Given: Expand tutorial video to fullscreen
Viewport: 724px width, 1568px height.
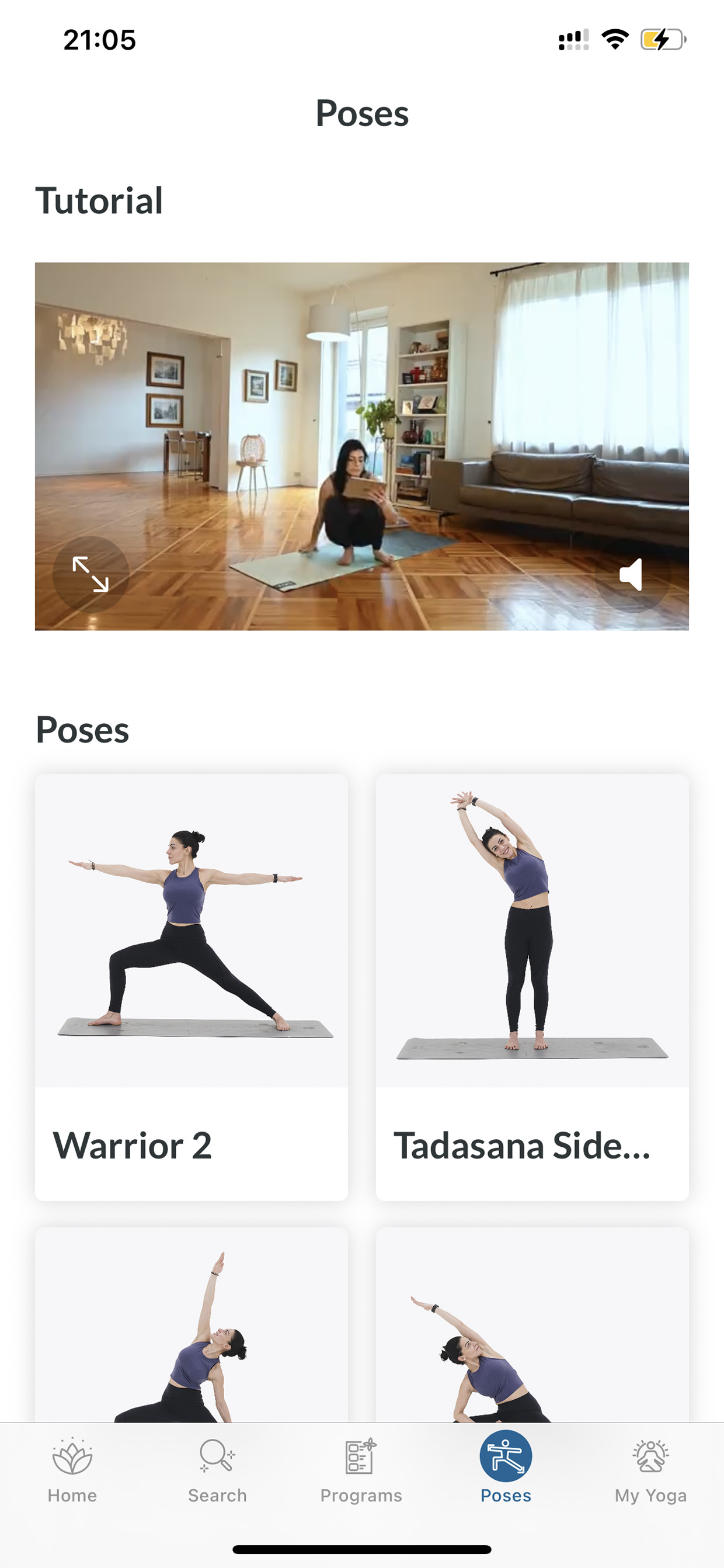Looking at the screenshot, I should click(90, 574).
